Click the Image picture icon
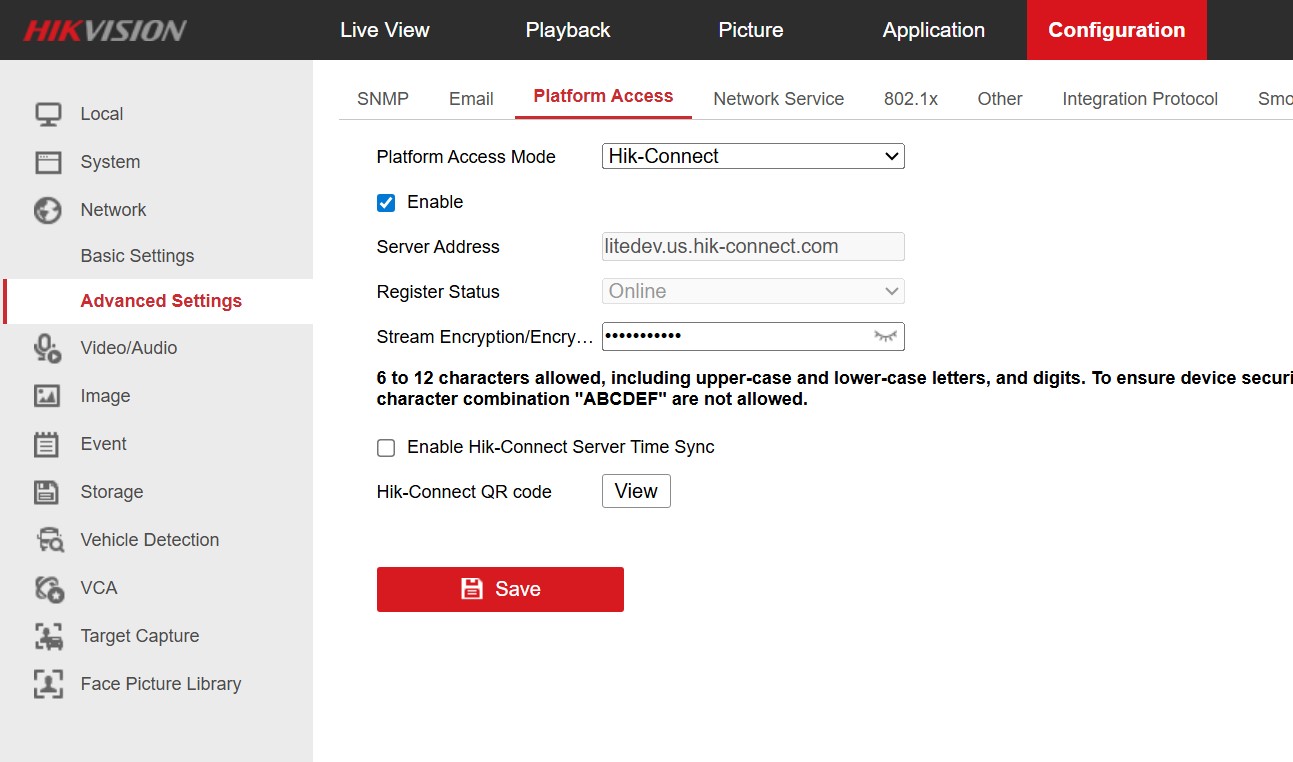1293x762 pixels. click(47, 396)
